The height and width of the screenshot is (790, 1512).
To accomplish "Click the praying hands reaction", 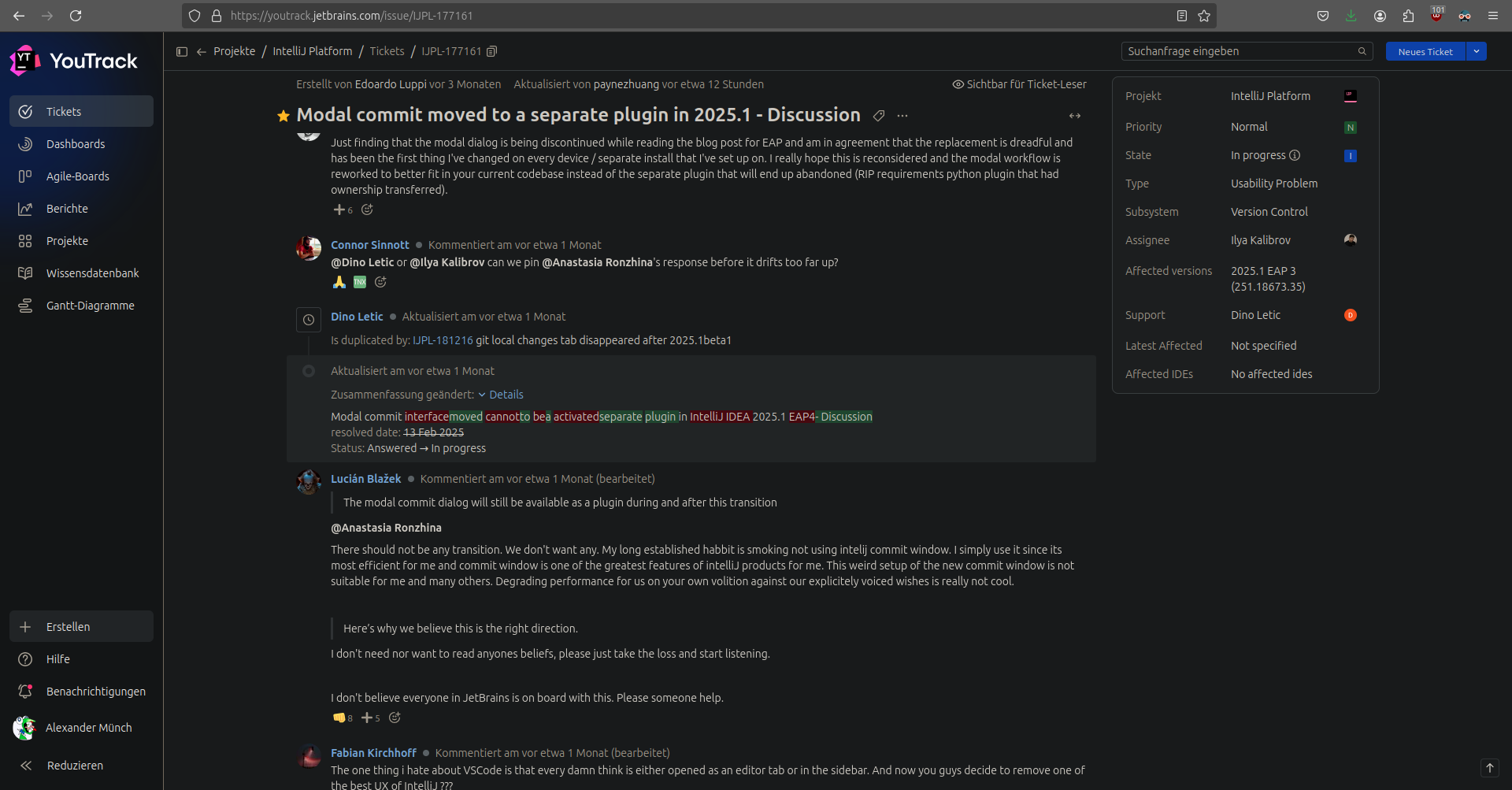I will (339, 282).
